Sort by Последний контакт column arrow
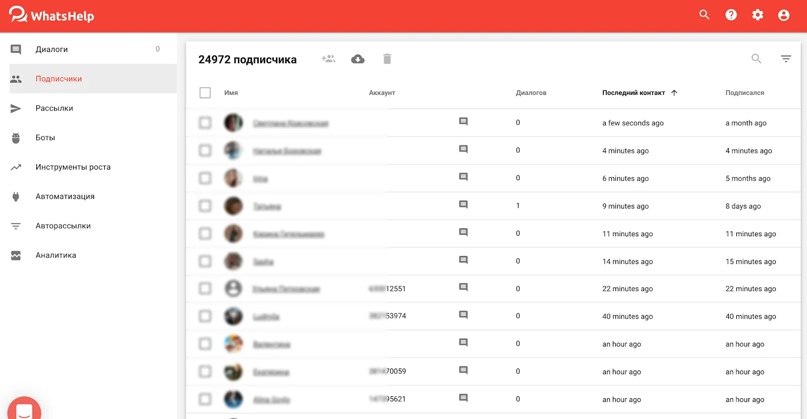807x419 pixels. pos(674,93)
